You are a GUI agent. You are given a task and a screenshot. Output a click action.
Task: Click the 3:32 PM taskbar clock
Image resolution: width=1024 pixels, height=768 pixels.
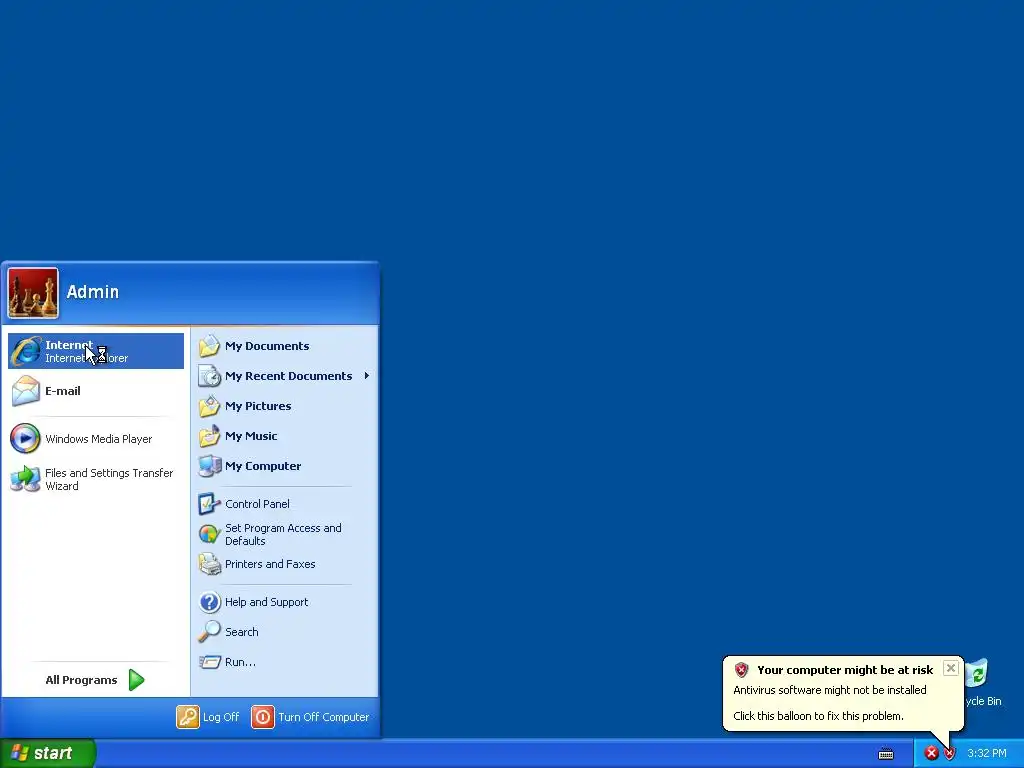[987, 754]
